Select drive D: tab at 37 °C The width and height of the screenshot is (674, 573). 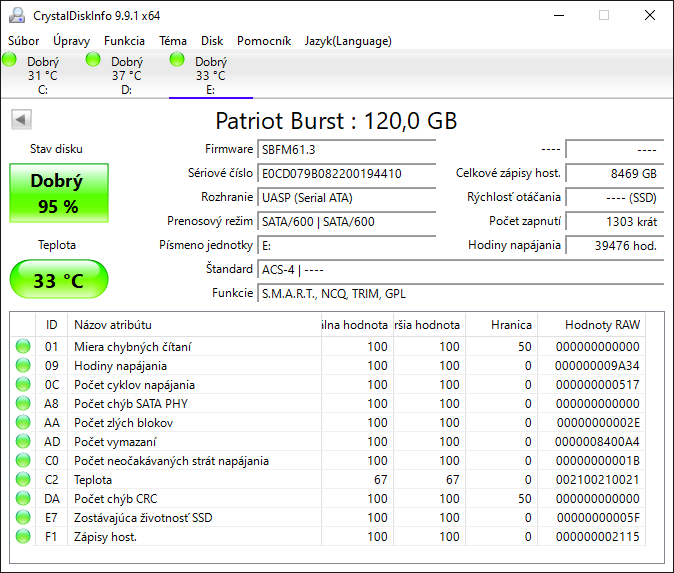(127, 75)
